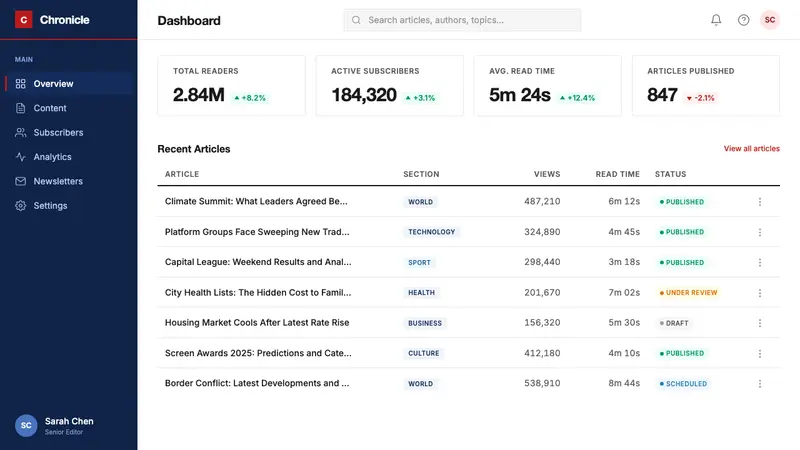Viewport: 800px width, 450px height.
Task: Open more options for Housing Market article
Action: point(760,323)
